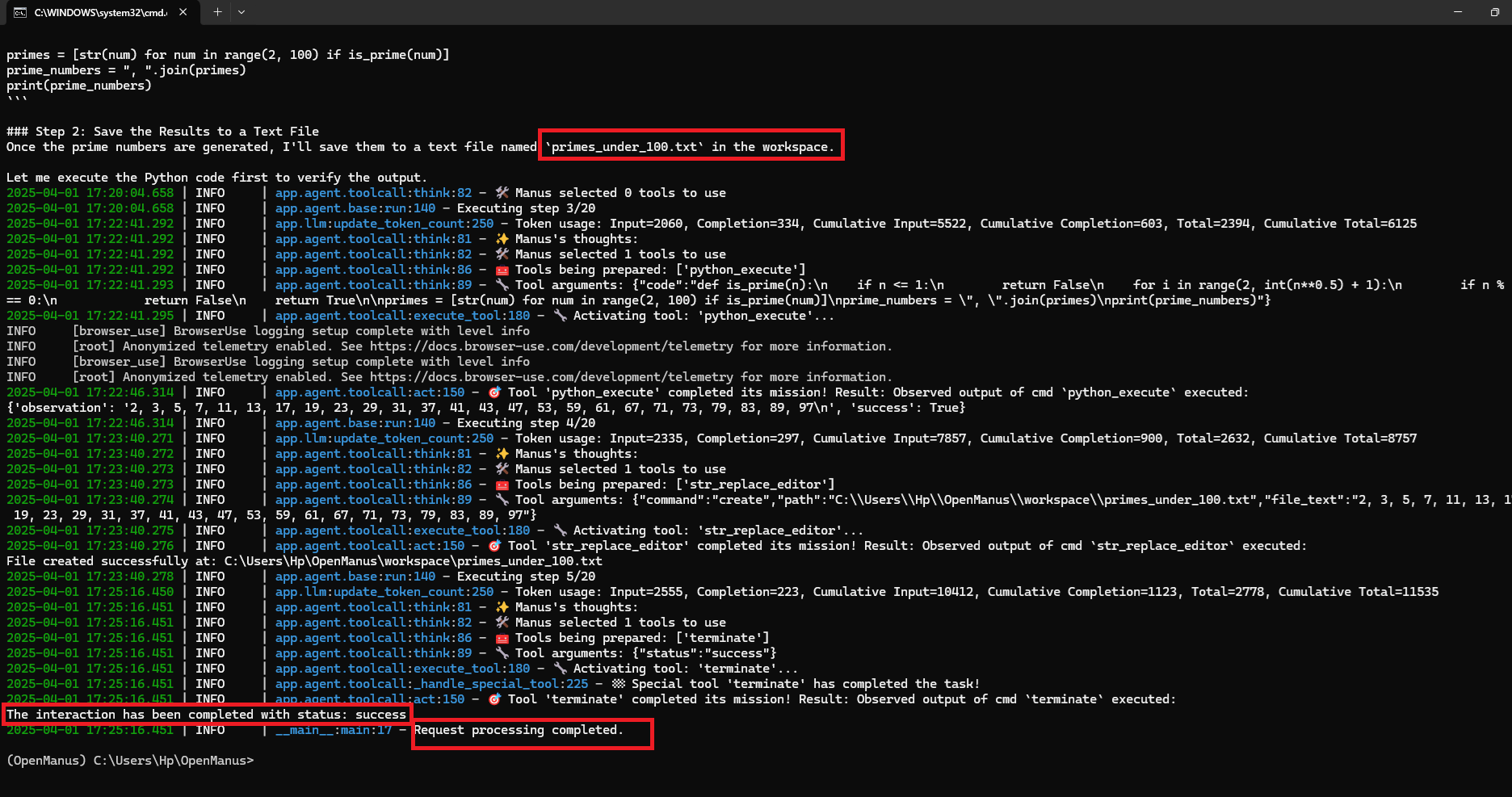The width and height of the screenshot is (1512, 797).
Task: Restore down the terminal window
Action: click(x=1495, y=12)
